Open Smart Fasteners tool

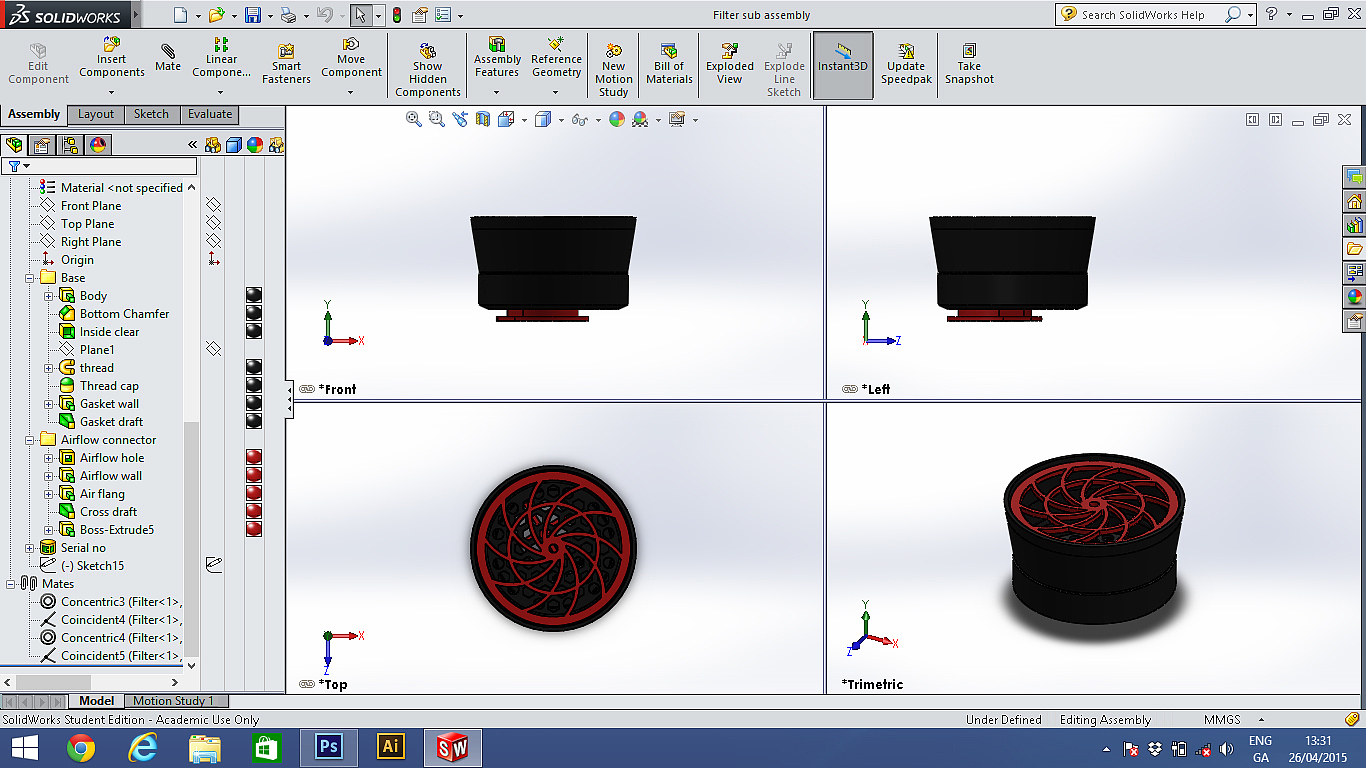coord(286,52)
